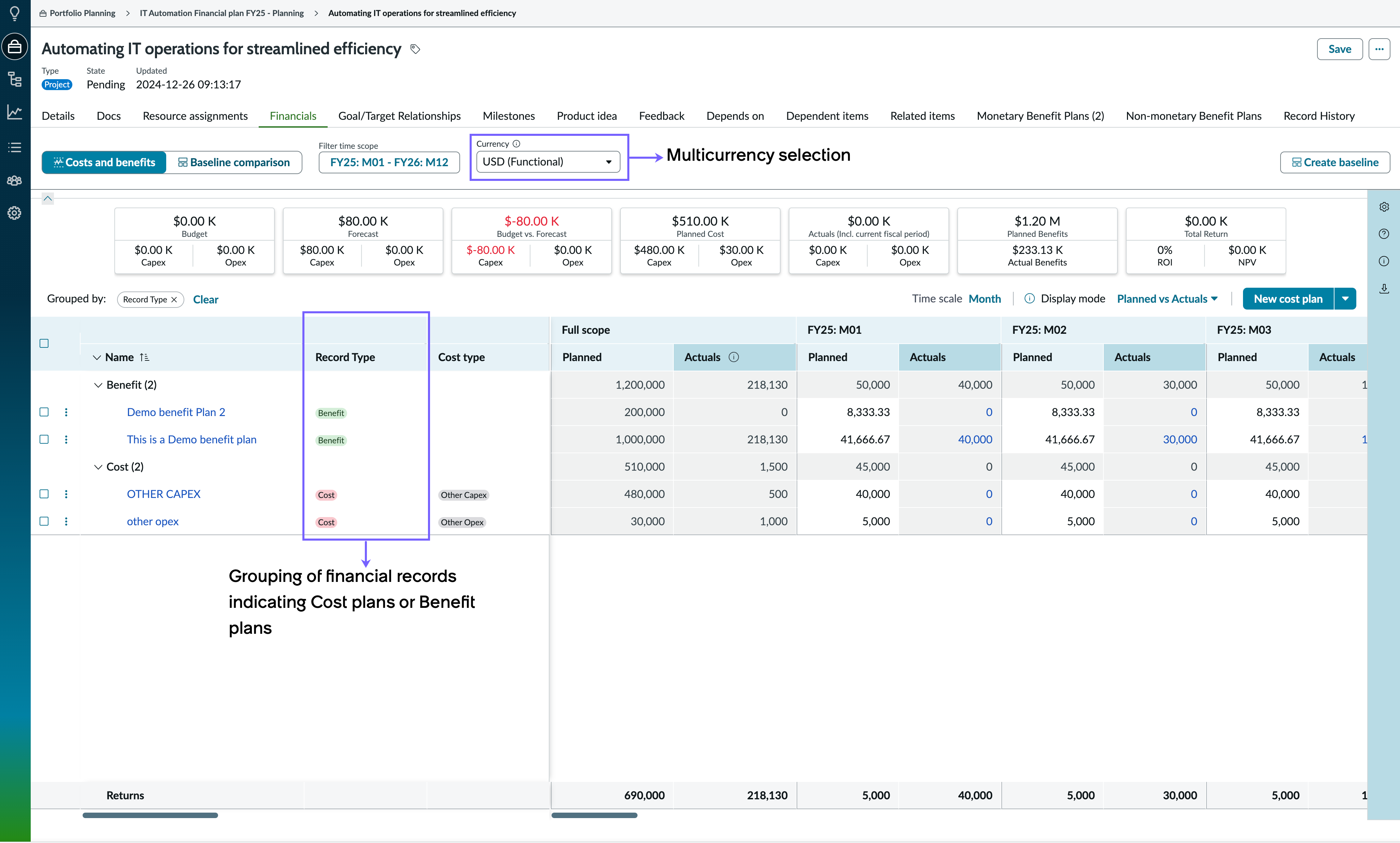
Task: Click the Save button
Action: point(1339,49)
